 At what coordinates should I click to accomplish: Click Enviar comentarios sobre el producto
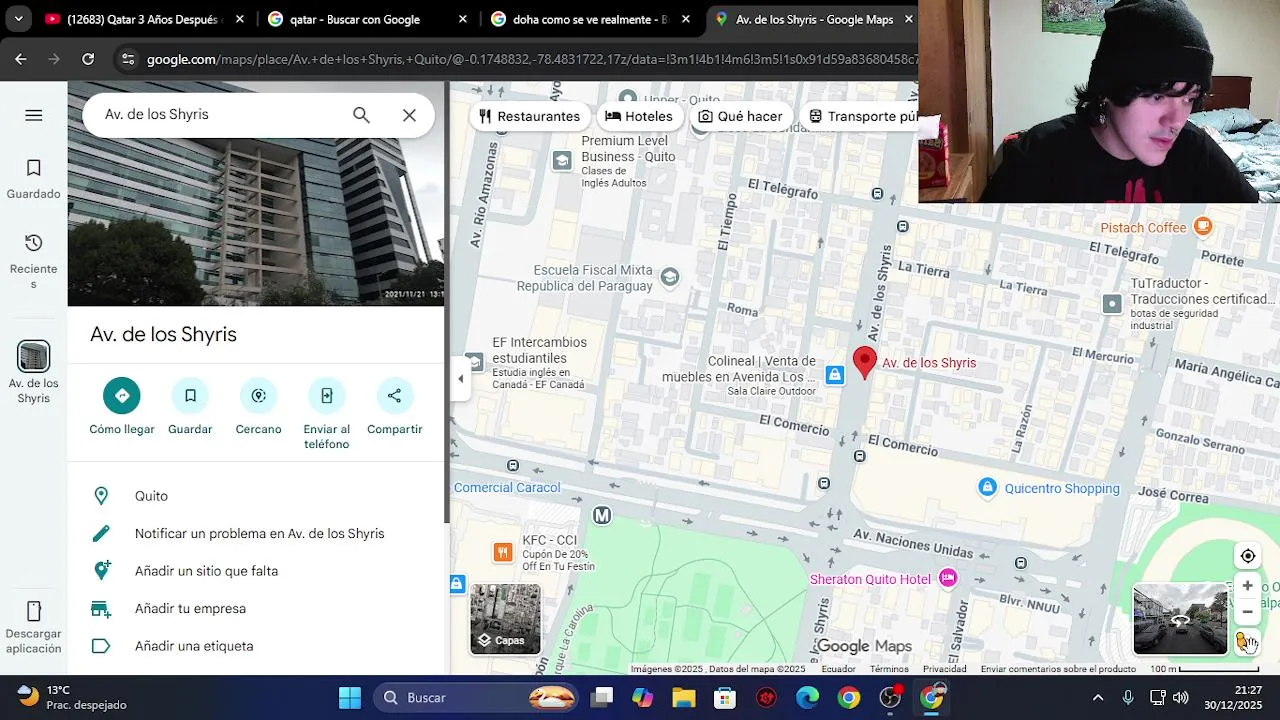tap(1058, 669)
